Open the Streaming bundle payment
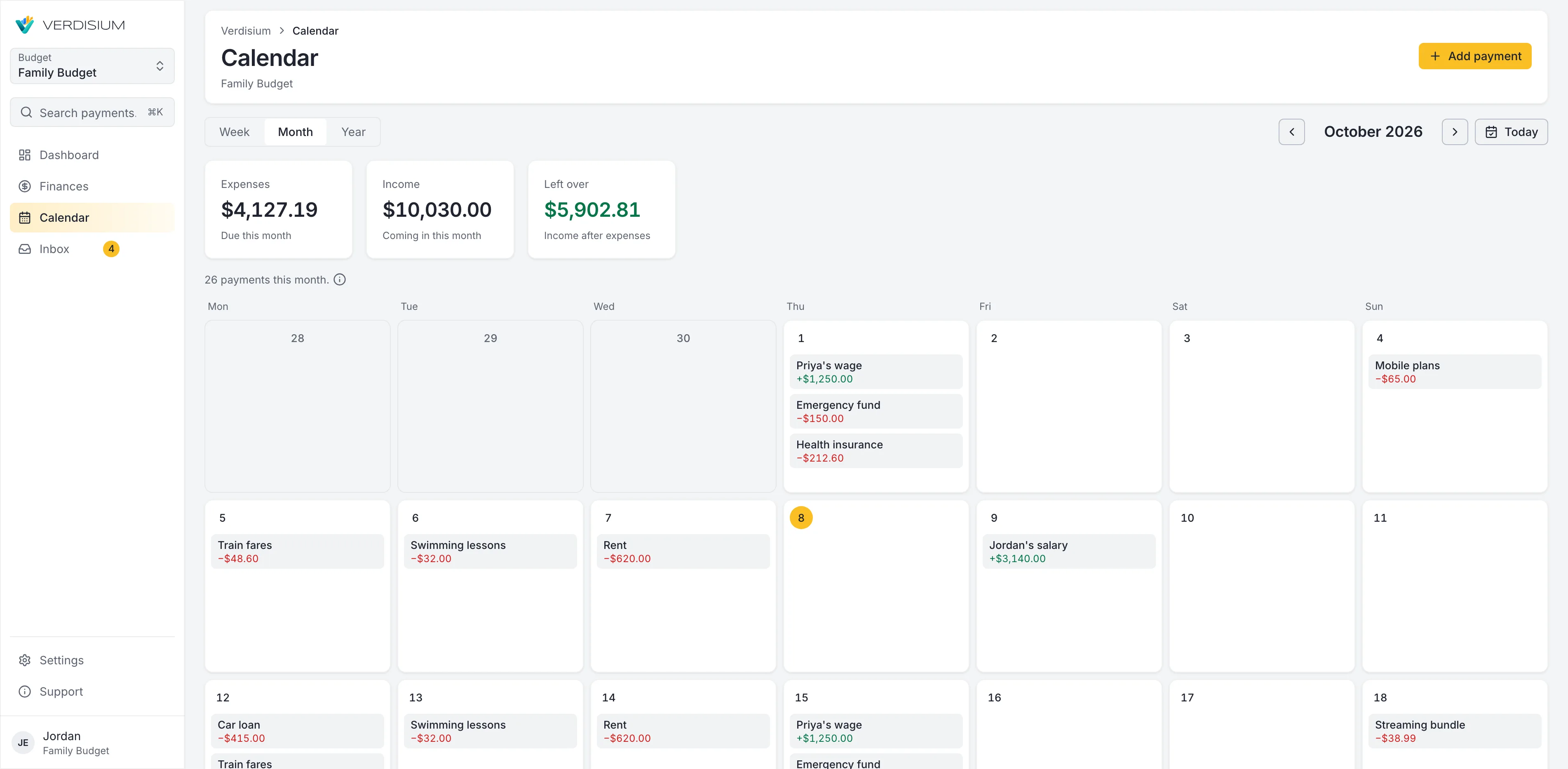This screenshot has width=1568, height=769. [1454, 731]
